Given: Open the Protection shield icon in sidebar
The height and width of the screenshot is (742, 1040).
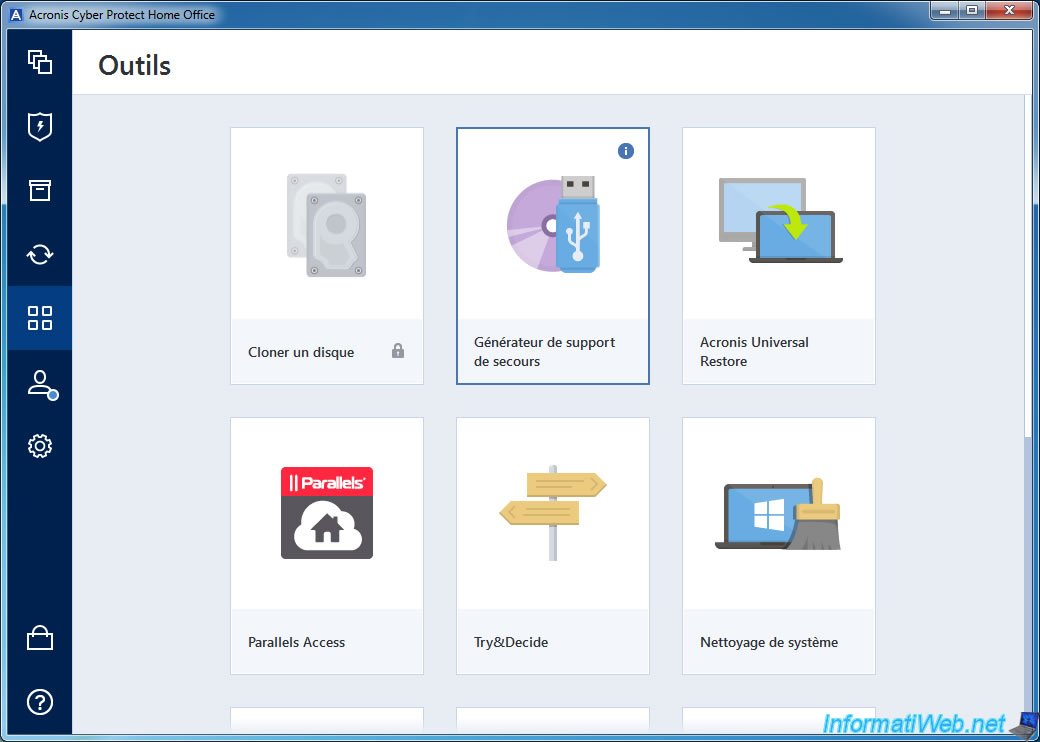Looking at the screenshot, I should (39, 126).
